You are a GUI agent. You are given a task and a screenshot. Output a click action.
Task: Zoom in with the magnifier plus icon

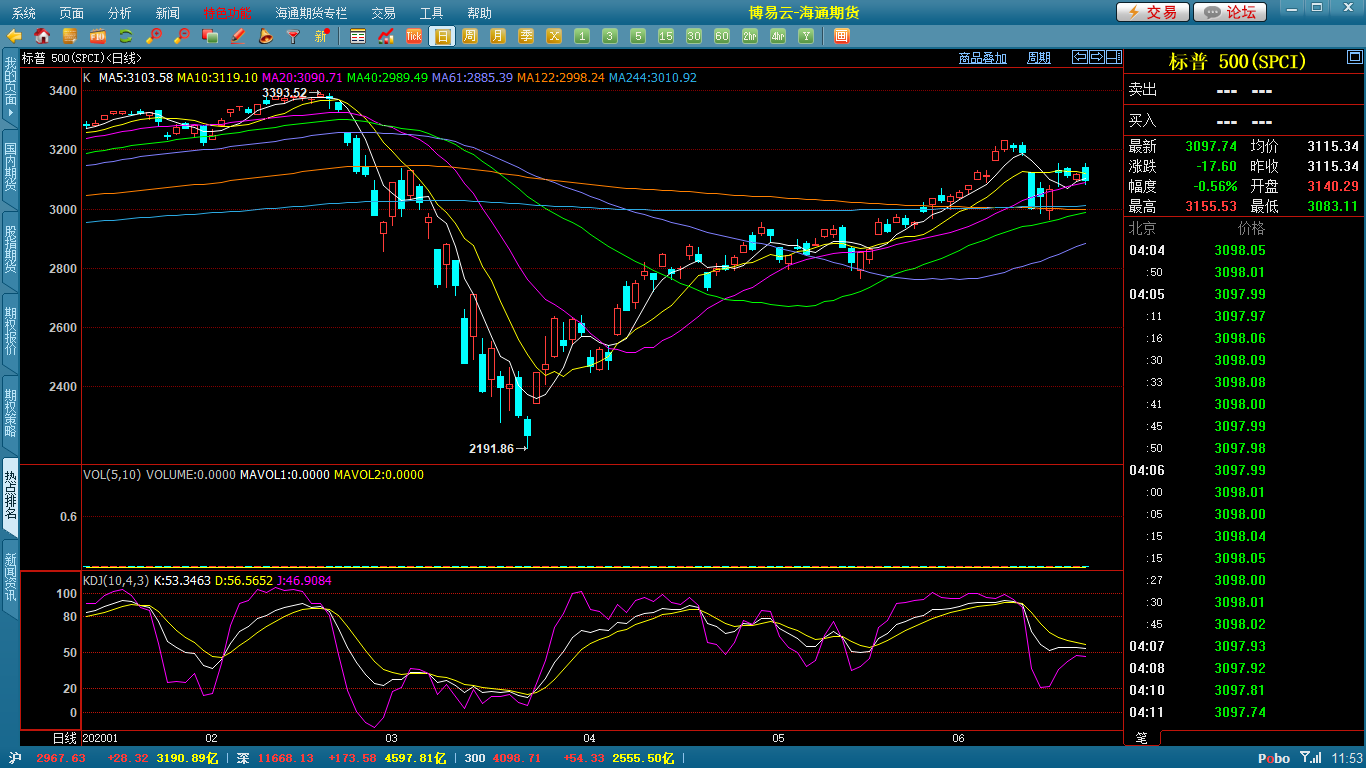click(x=154, y=36)
